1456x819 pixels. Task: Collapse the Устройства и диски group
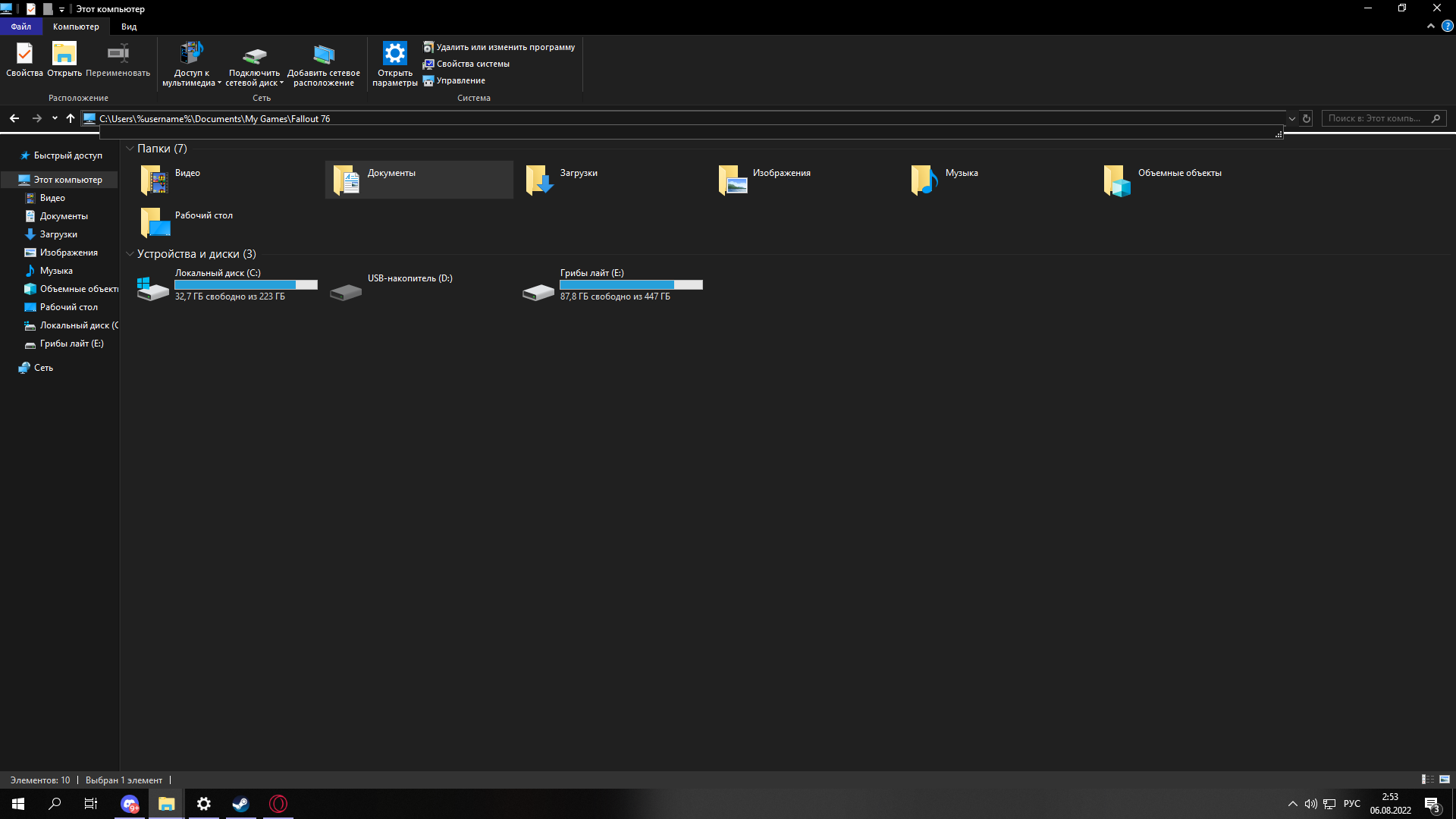pos(130,254)
